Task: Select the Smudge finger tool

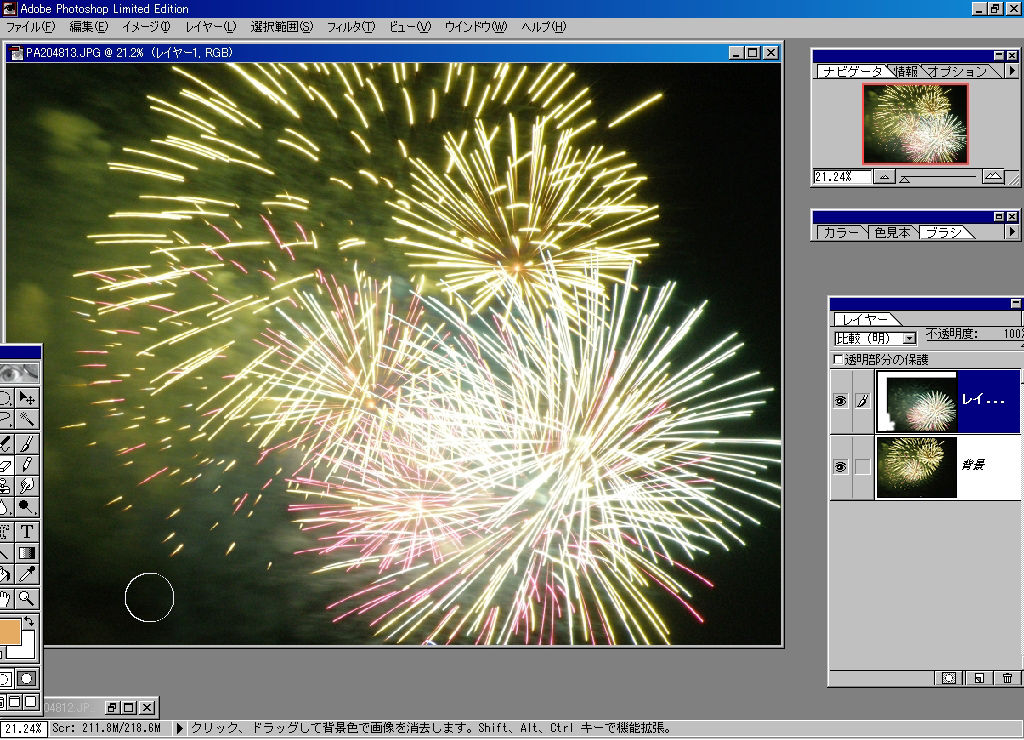Action: coord(27,485)
